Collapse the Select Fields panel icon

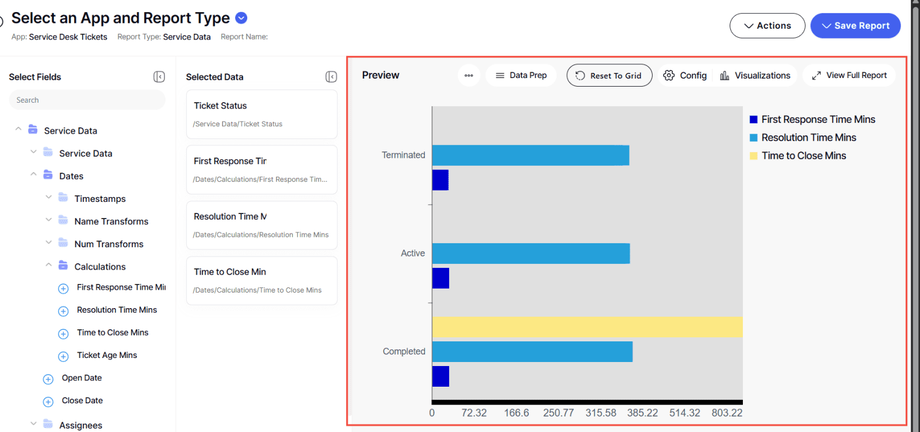pos(159,77)
